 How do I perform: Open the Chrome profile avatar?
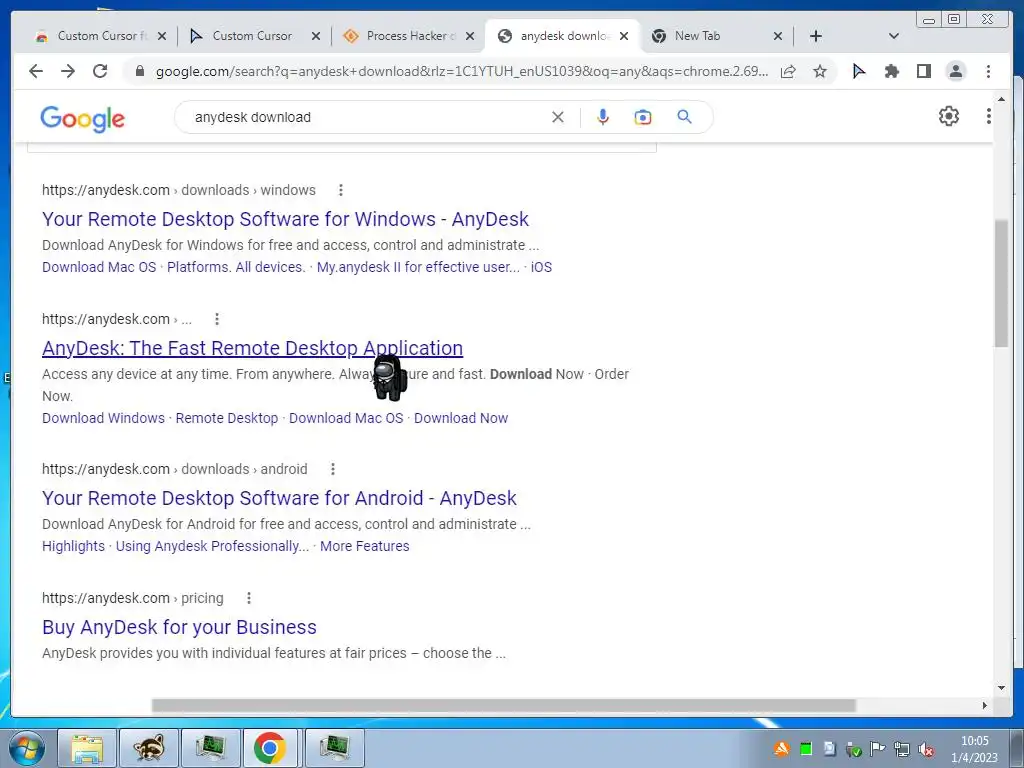pyautogui.click(x=955, y=71)
